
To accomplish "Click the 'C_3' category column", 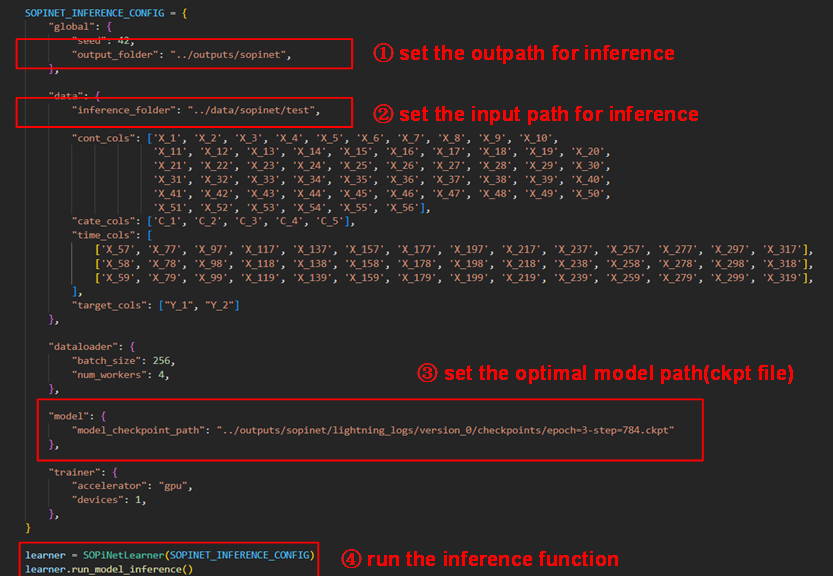I will tap(248, 221).
